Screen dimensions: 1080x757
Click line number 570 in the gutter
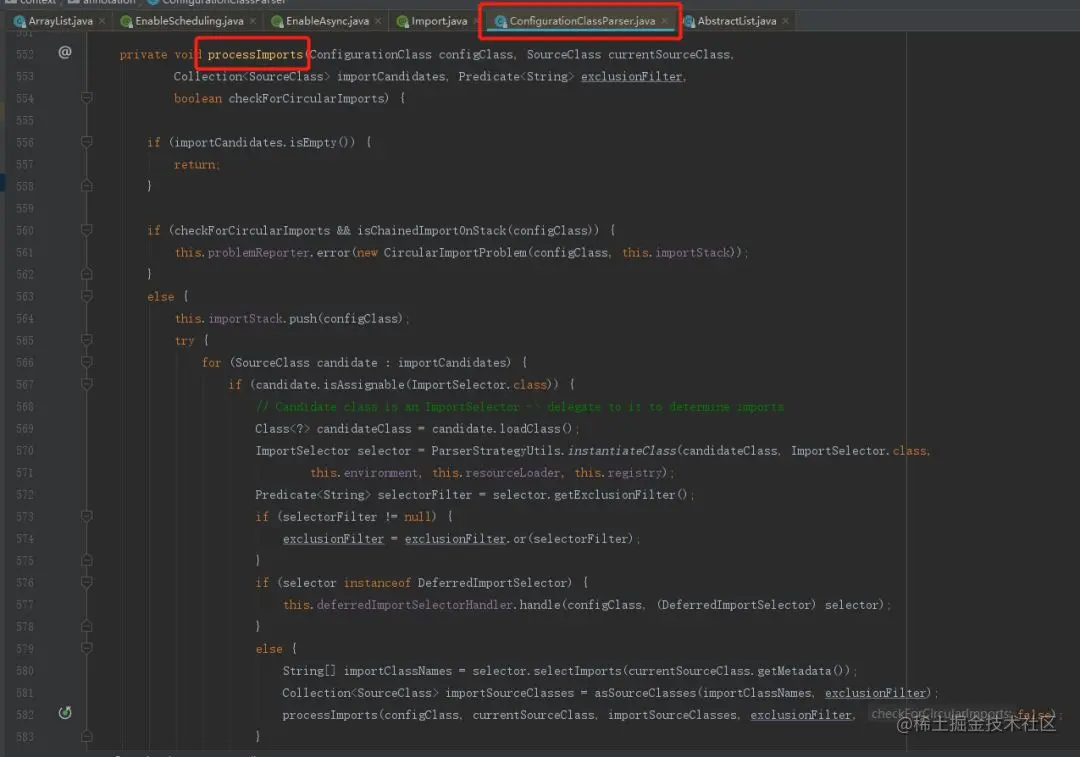click(25, 450)
